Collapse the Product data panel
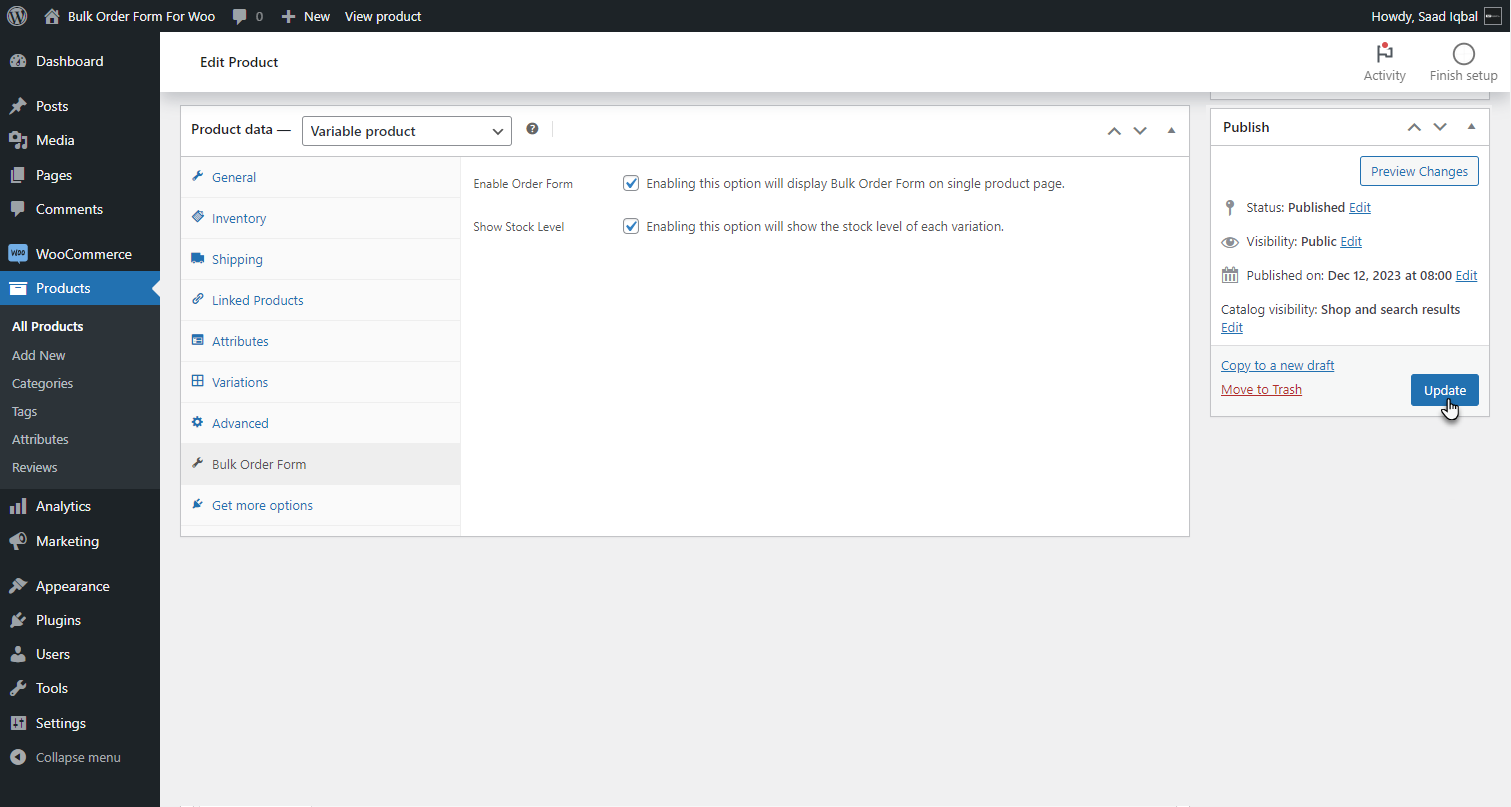Screen dimensions: 1511x807 1171,131
